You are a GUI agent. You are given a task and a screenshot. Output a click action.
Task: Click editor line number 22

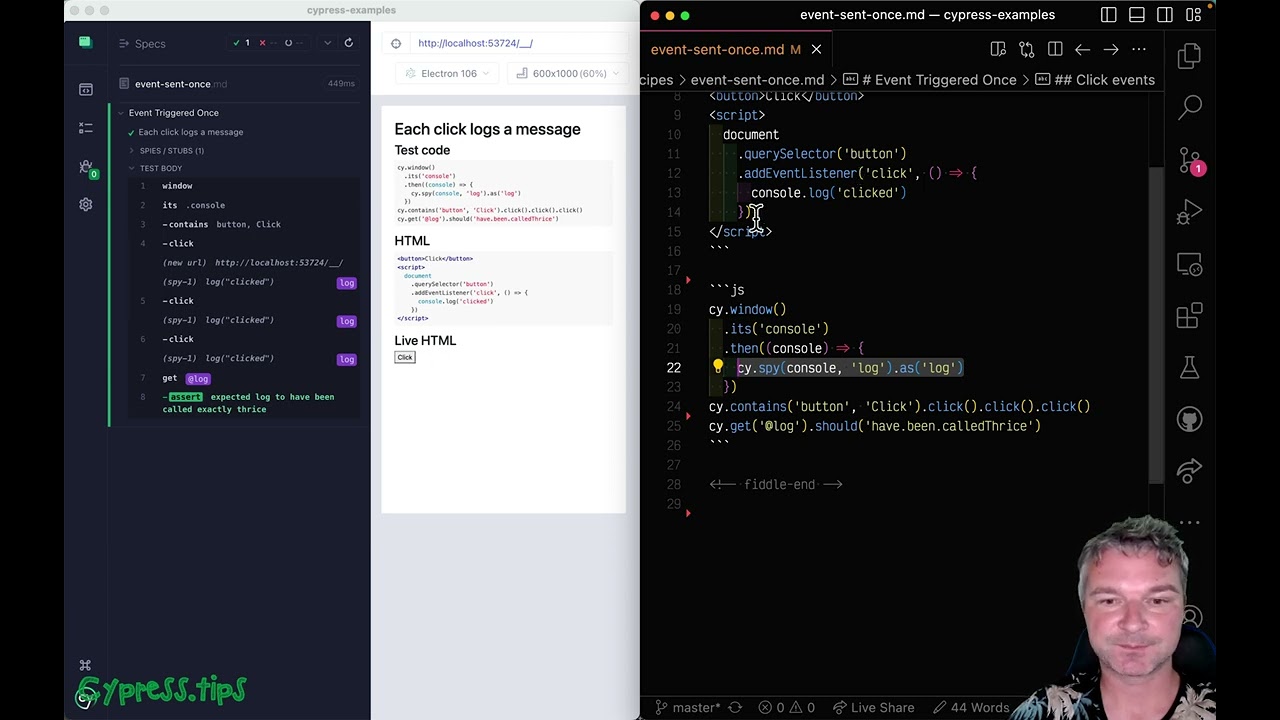(x=674, y=368)
